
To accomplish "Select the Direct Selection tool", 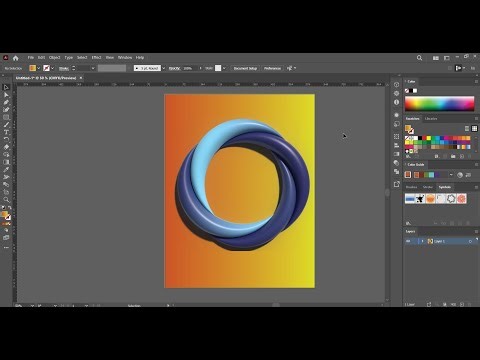I will pyautogui.click(x=6, y=95).
